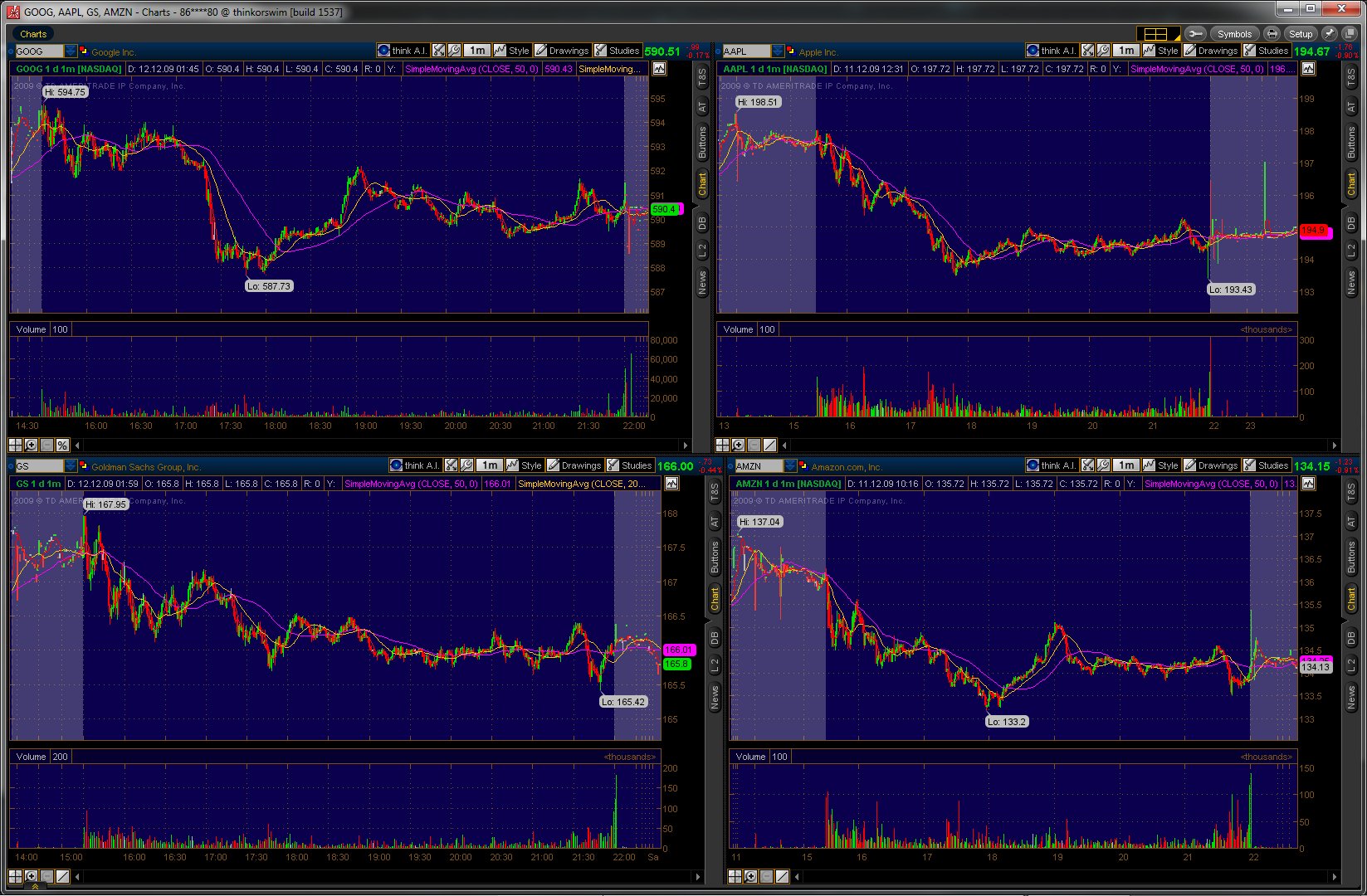Click the zoom-in icon below AAPL chart
The height and width of the screenshot is (896, 1367).
pyautogui.click(x=739, y=446)
